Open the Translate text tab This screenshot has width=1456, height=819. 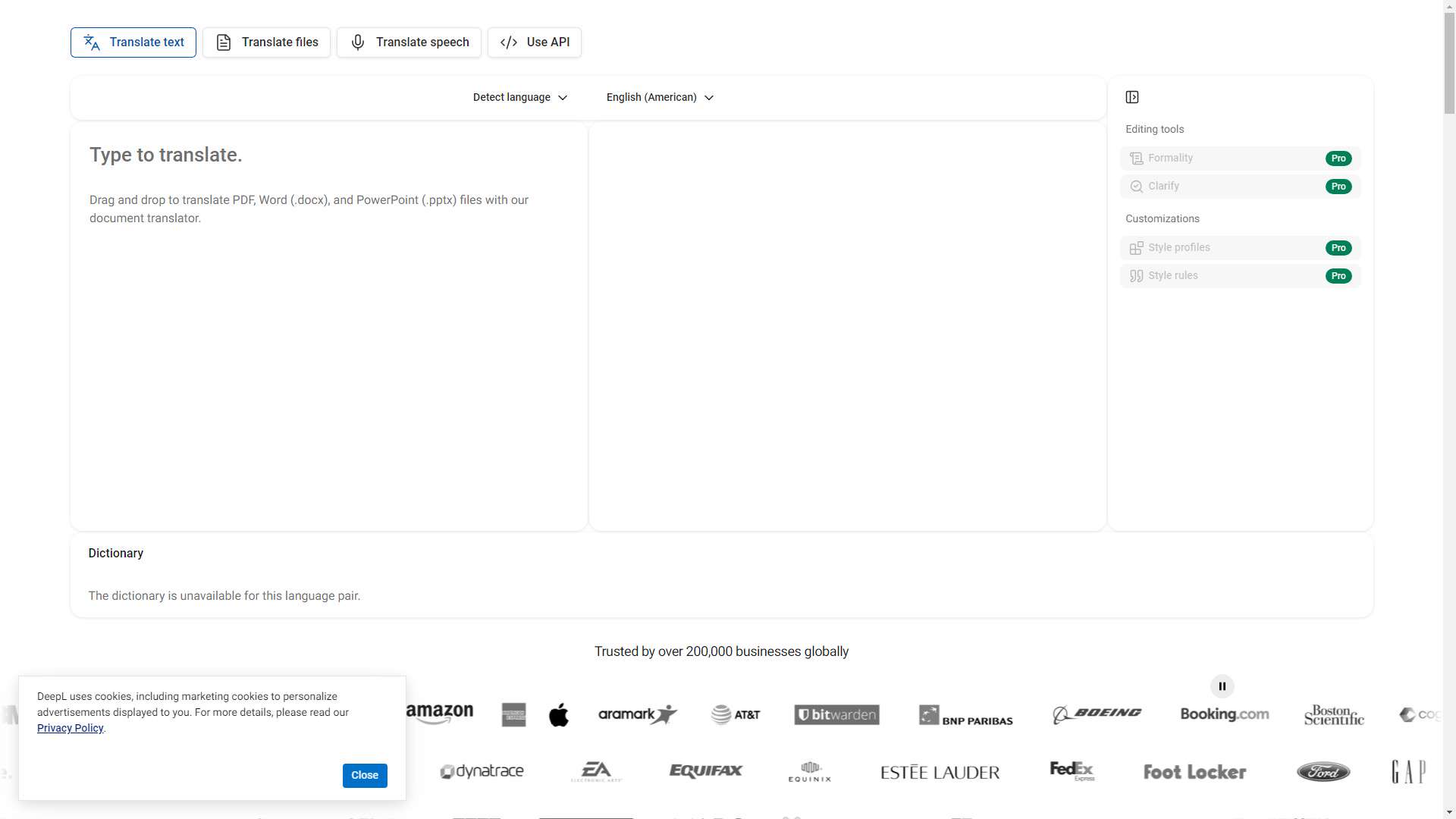coord(133,42)
